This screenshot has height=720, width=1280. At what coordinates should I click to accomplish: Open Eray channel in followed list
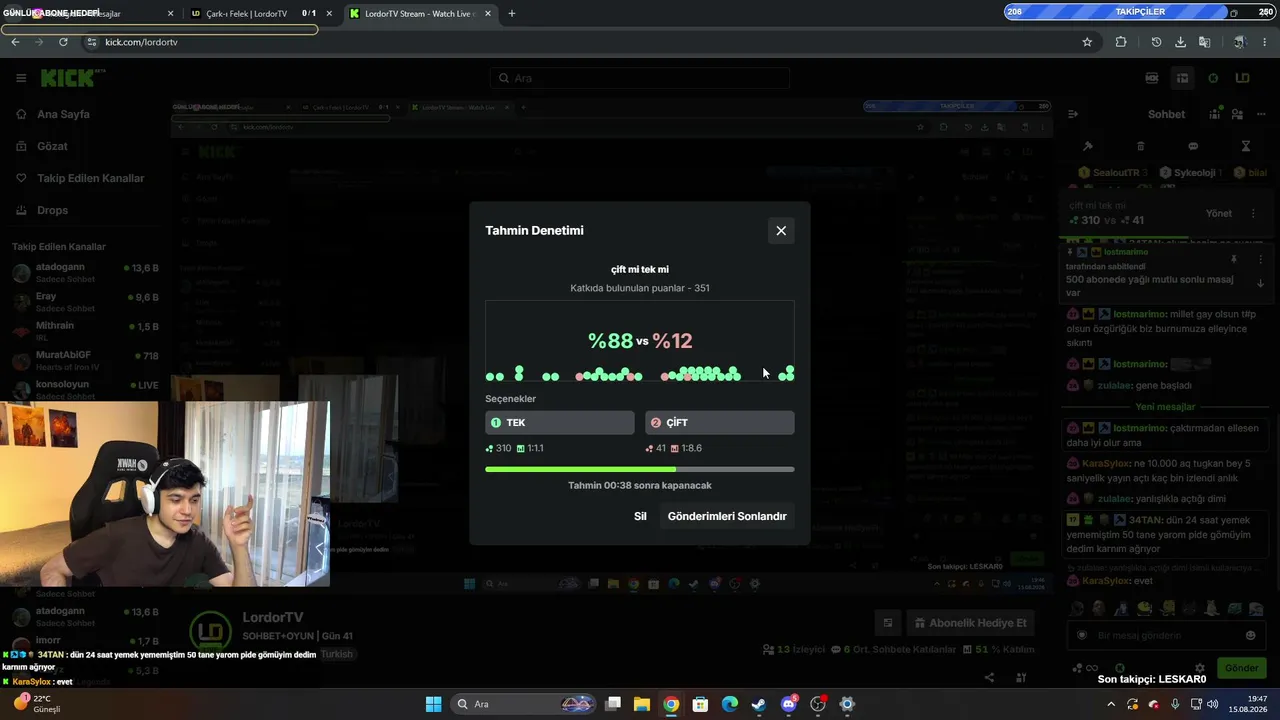coord(85,302)
